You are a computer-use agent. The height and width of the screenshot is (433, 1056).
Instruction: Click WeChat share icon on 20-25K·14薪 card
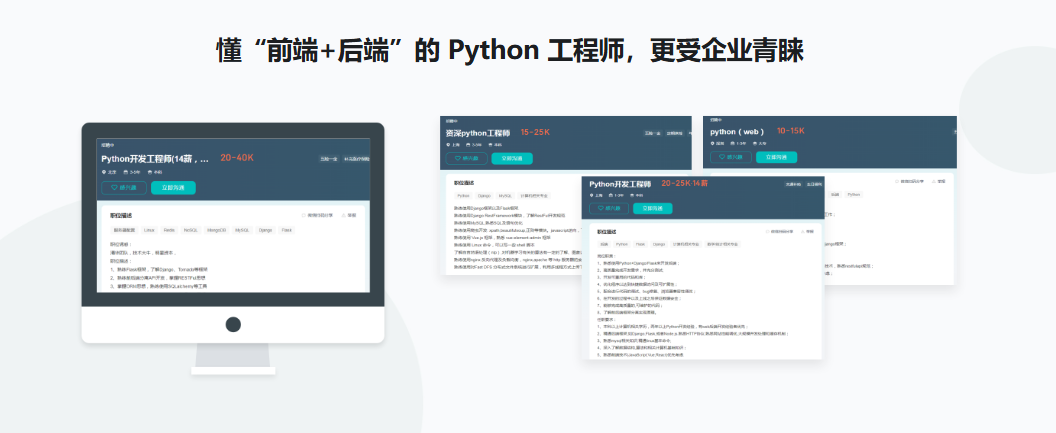(769, 230)
